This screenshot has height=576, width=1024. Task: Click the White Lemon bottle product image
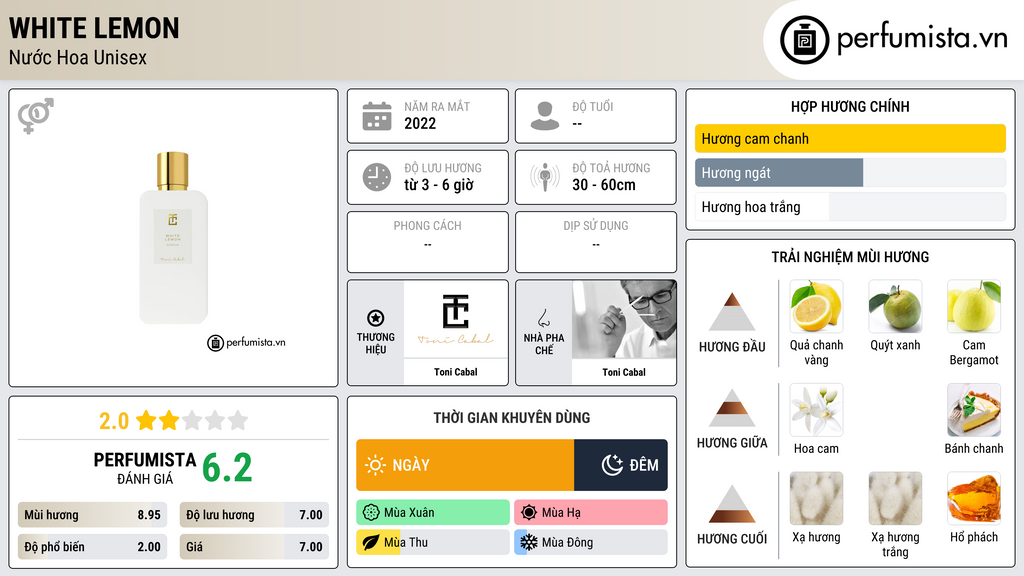tap(173, 238)
